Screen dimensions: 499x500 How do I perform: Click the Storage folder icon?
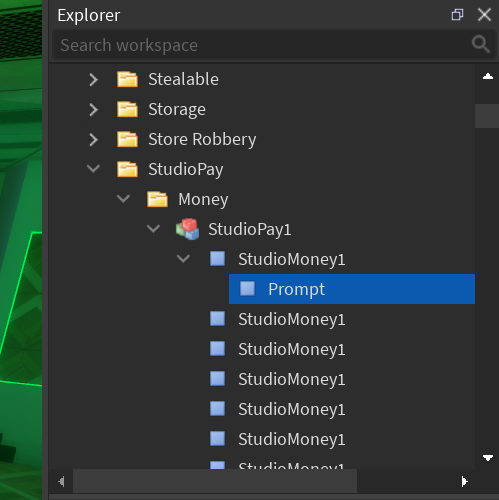tap(127, 109)
